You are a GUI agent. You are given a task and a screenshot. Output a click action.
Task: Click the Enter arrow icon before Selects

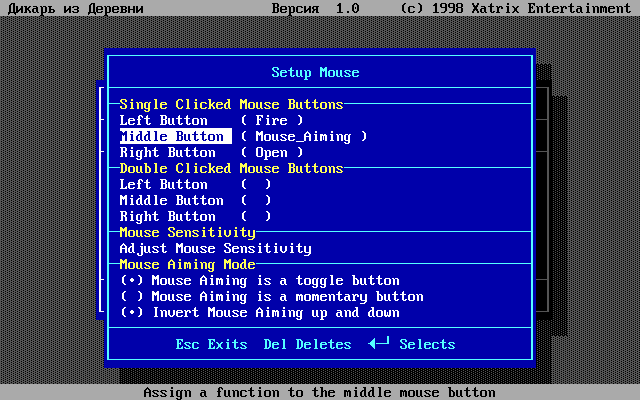click(x=379, y=343)
